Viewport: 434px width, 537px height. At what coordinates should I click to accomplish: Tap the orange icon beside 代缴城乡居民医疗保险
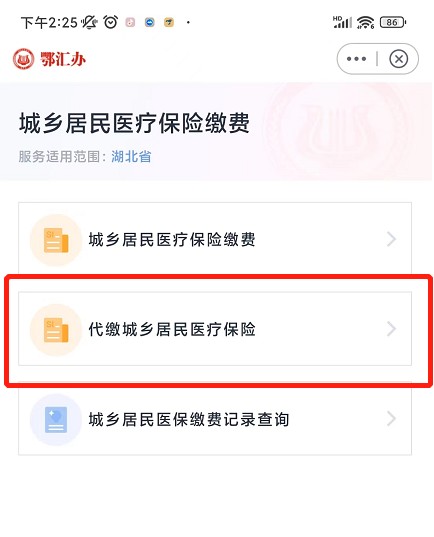pyautogui.click(x=56, y=329)
